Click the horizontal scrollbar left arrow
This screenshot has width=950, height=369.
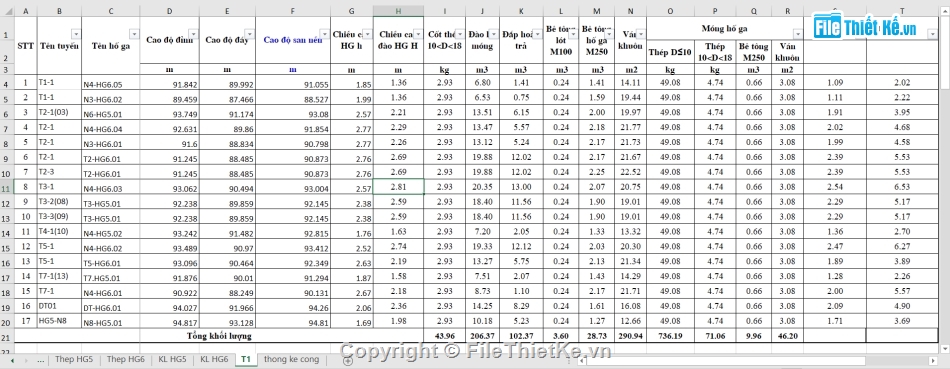pyautogui.click(x=581, y=361)
